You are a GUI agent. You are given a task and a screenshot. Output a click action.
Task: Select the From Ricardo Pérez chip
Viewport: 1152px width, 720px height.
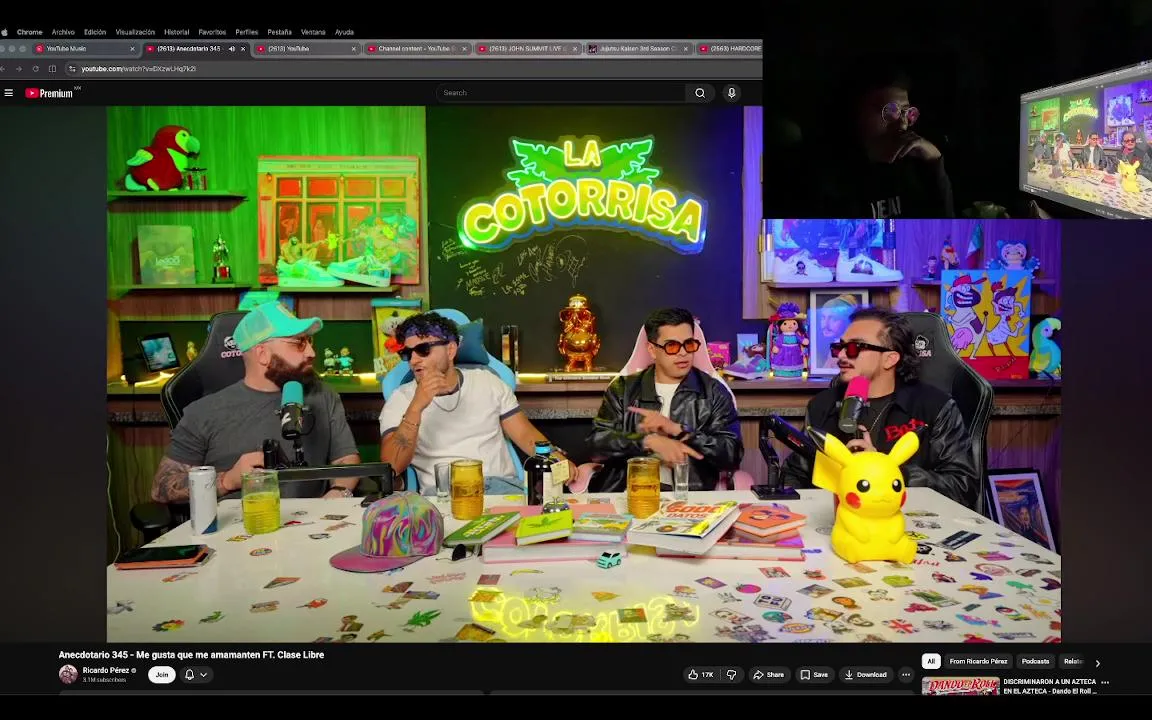click(978, 661)
